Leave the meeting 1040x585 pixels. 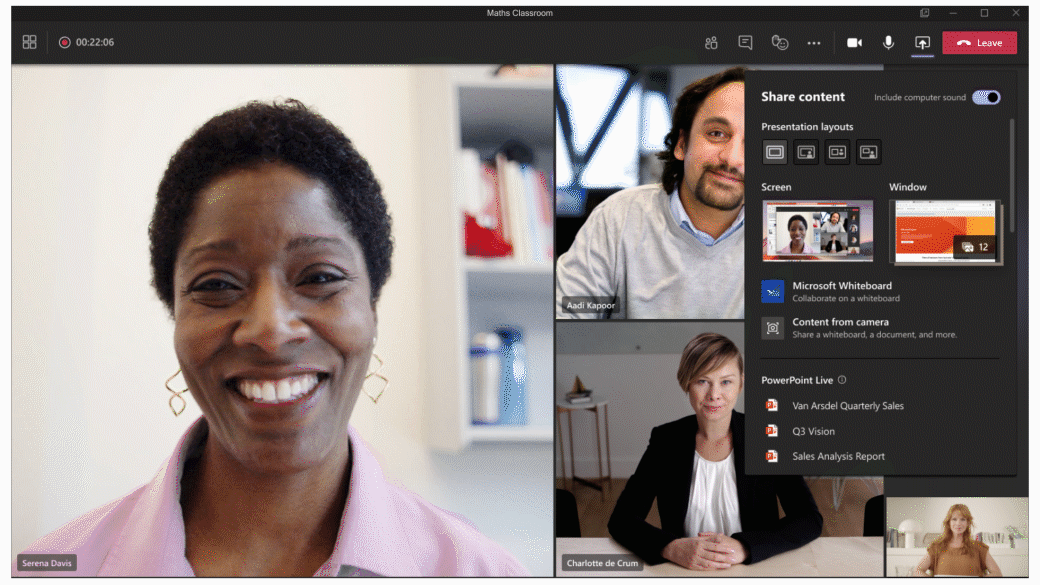pos(979,42)
